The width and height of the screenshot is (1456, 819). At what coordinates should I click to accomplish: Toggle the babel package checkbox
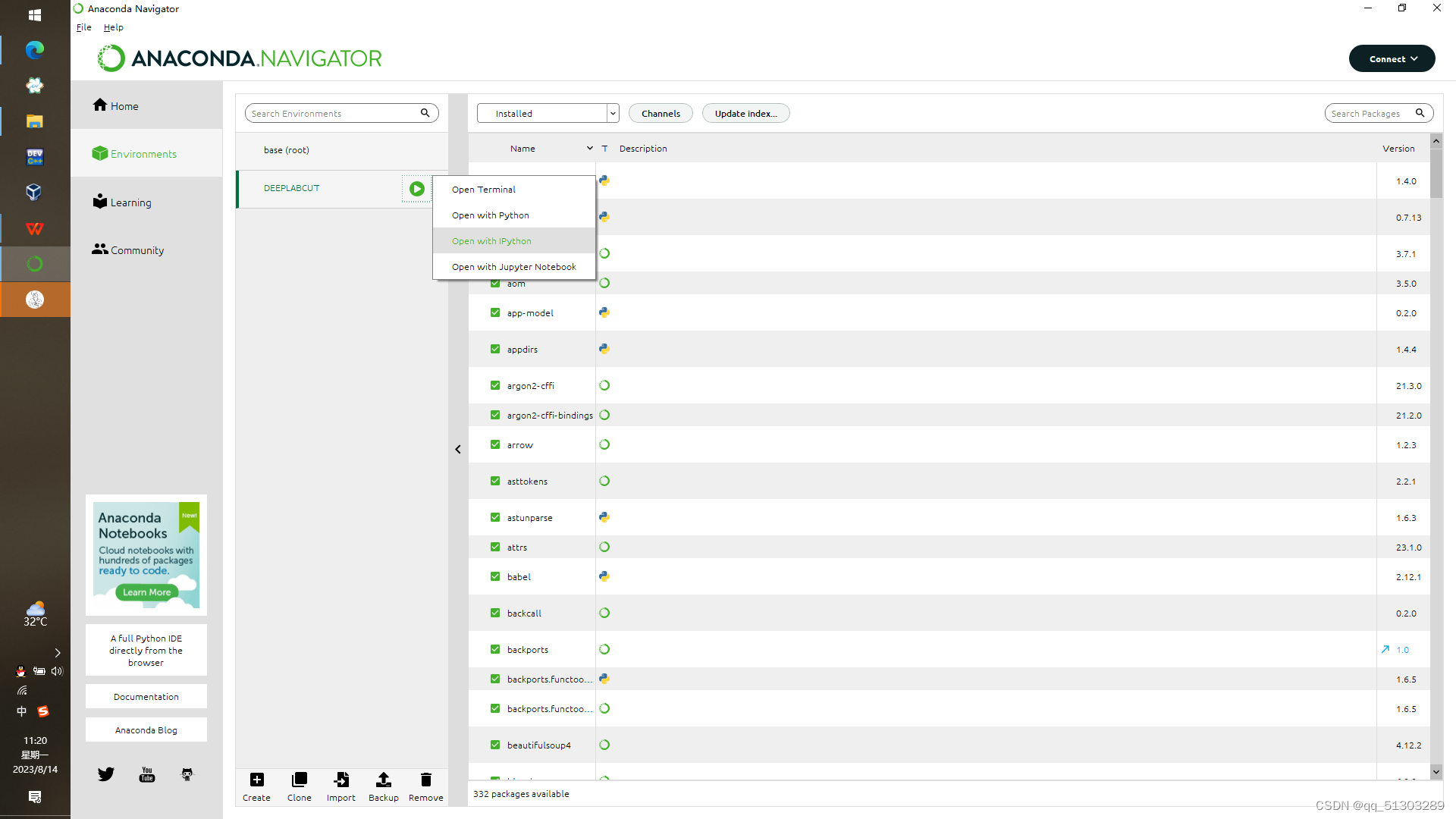(495, 576)
